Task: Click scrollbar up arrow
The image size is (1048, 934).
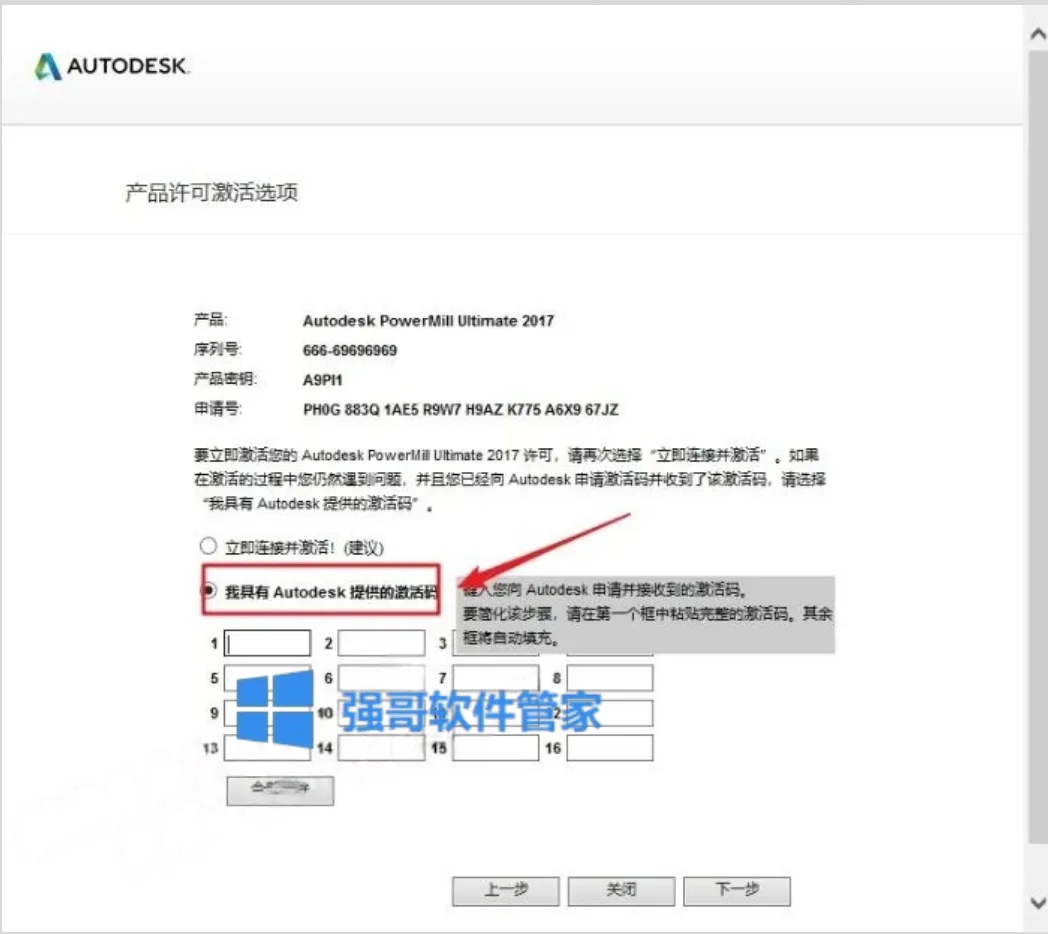Action: (1038, 33)
